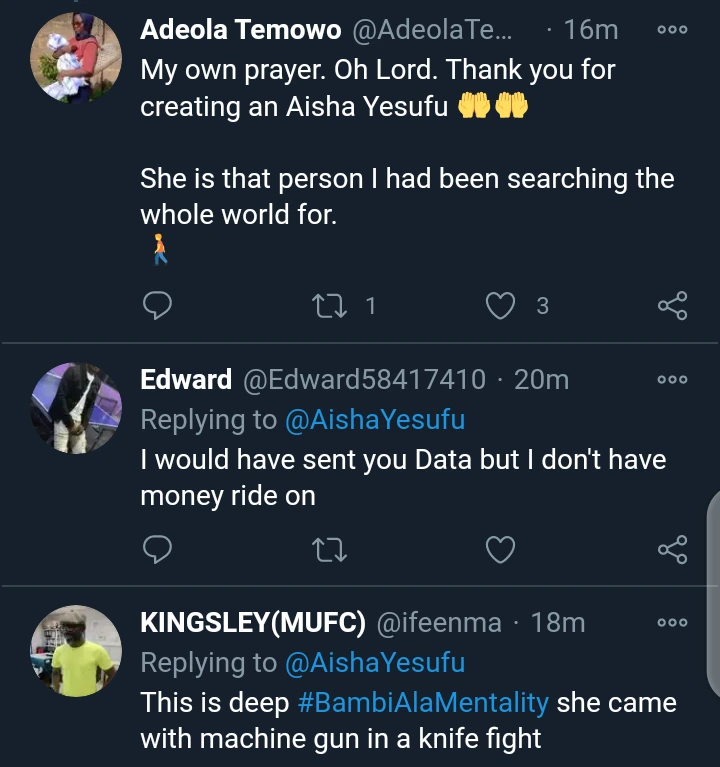Share Edward's tweet

point(672,549)
